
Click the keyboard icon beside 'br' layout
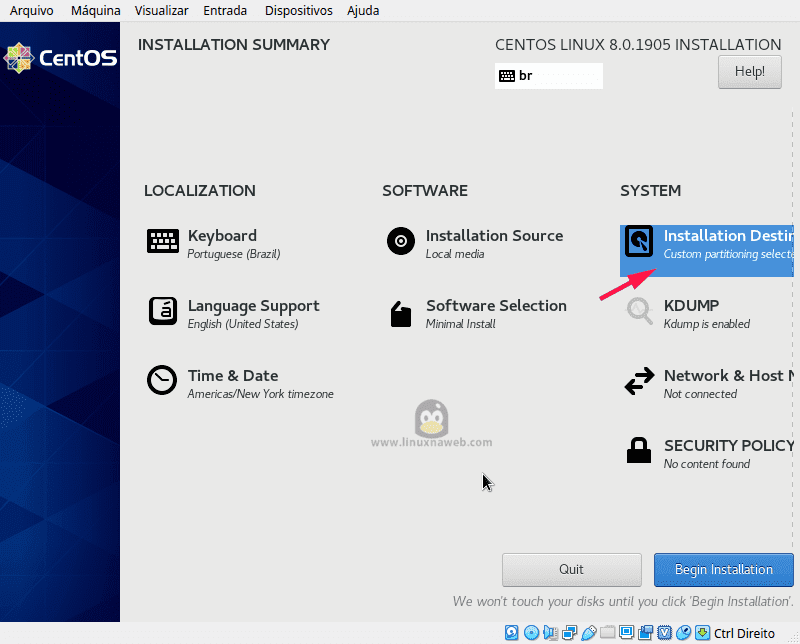coord(507,76)
